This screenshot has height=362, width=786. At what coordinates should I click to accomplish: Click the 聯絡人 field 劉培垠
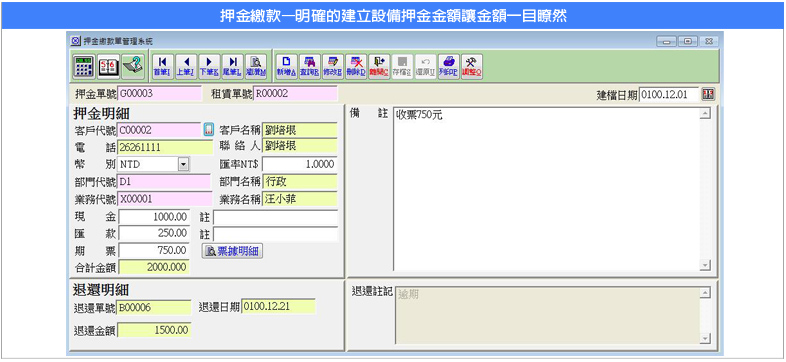pyautogui.click(x=300, y=147)
